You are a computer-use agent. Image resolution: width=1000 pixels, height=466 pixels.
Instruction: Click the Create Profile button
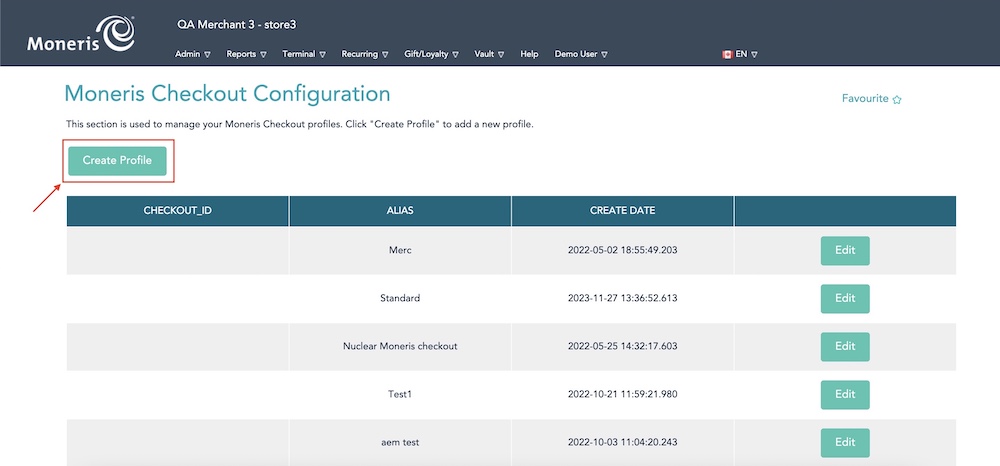117,160
